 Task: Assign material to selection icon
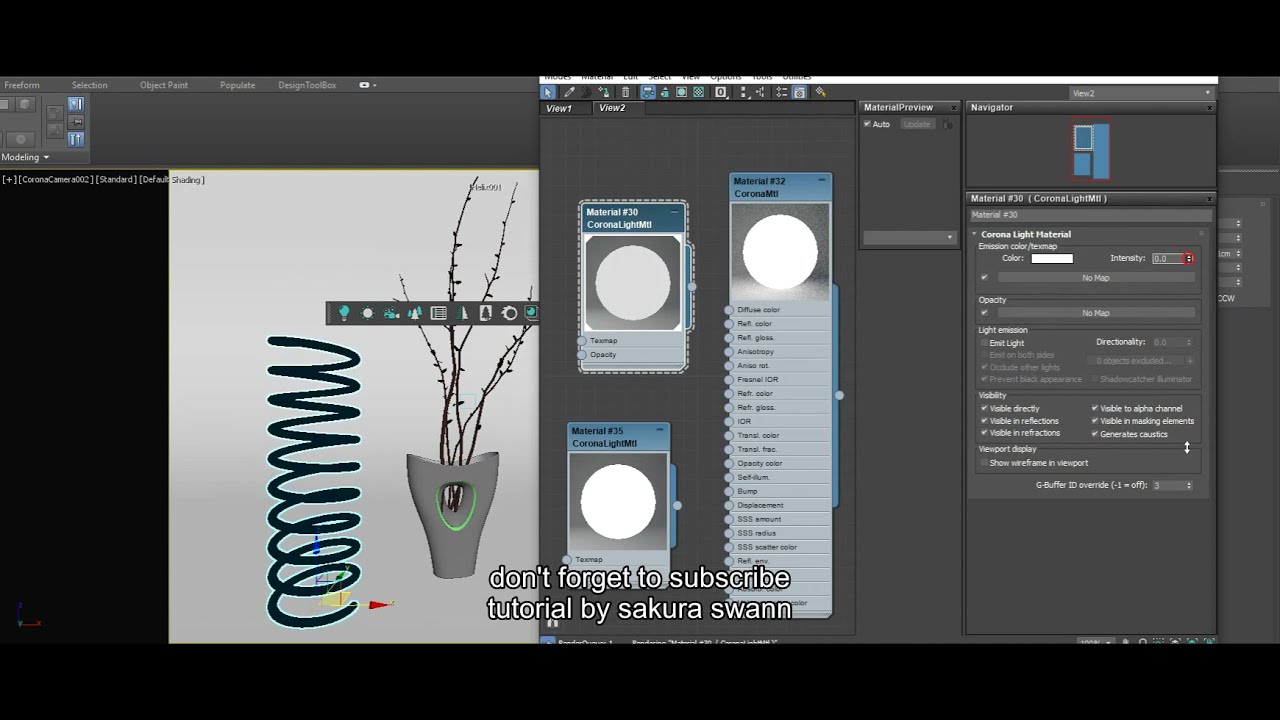604,92
